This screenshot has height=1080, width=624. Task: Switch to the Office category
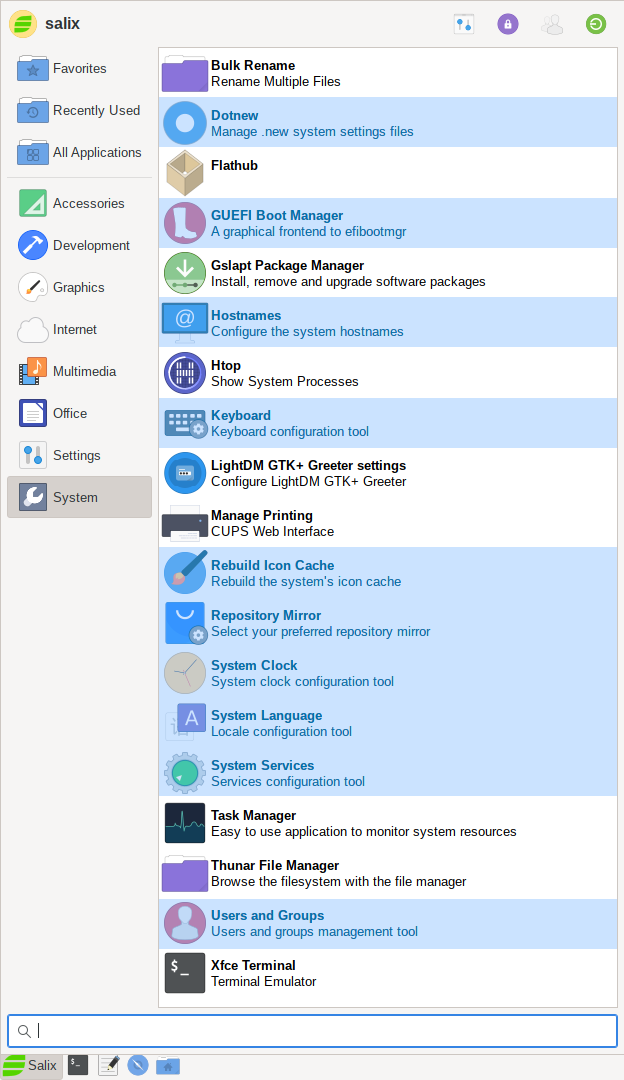click(x=79, y=414)
